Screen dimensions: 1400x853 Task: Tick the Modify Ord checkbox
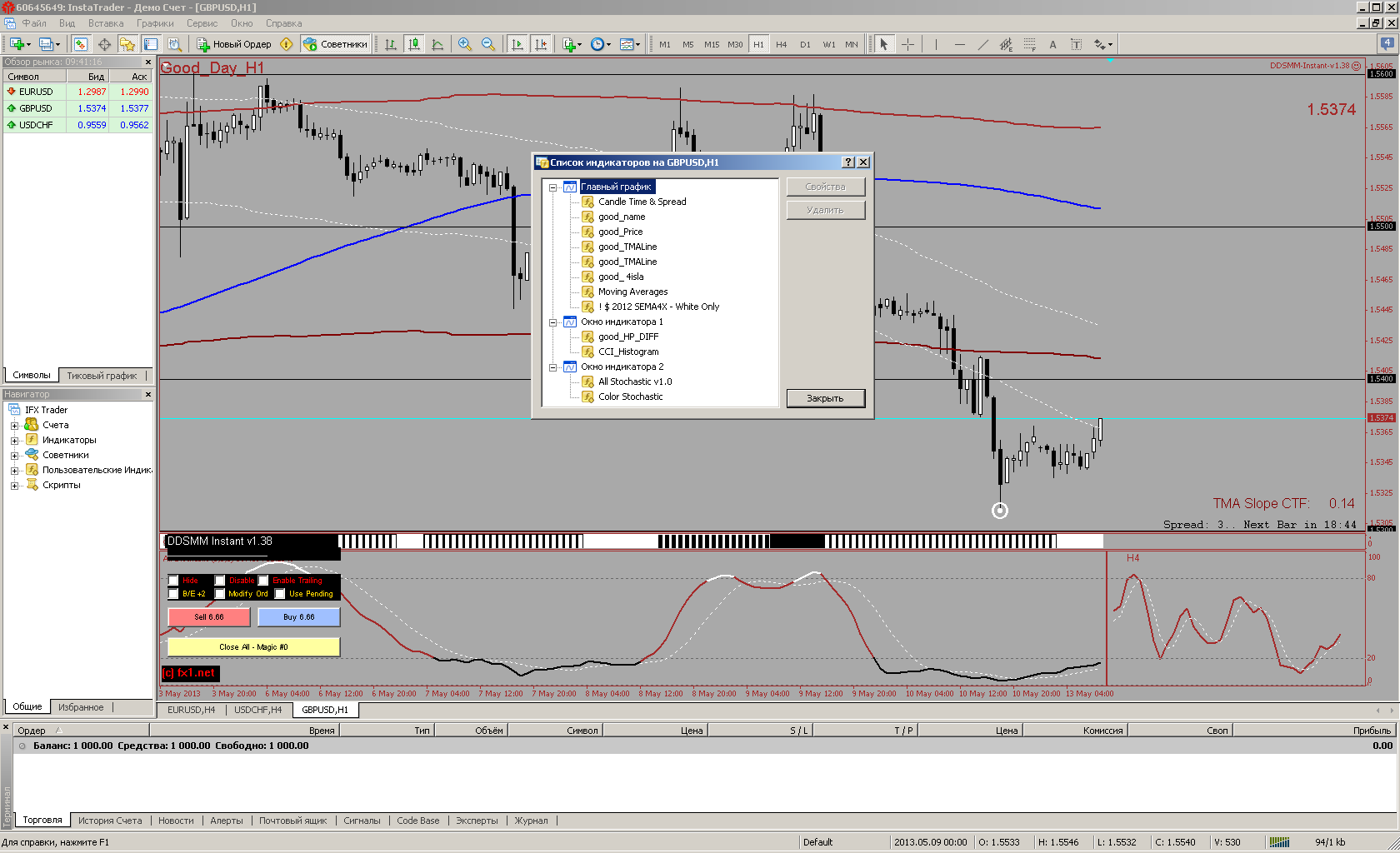coord(220,594)
